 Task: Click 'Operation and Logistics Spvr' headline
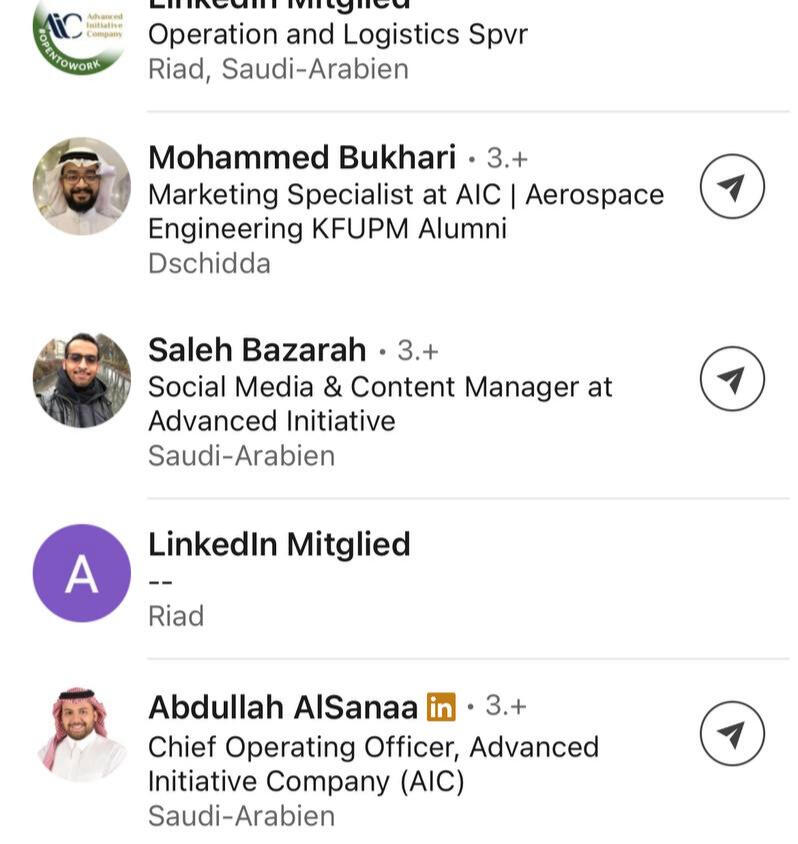tap(337, 34)
